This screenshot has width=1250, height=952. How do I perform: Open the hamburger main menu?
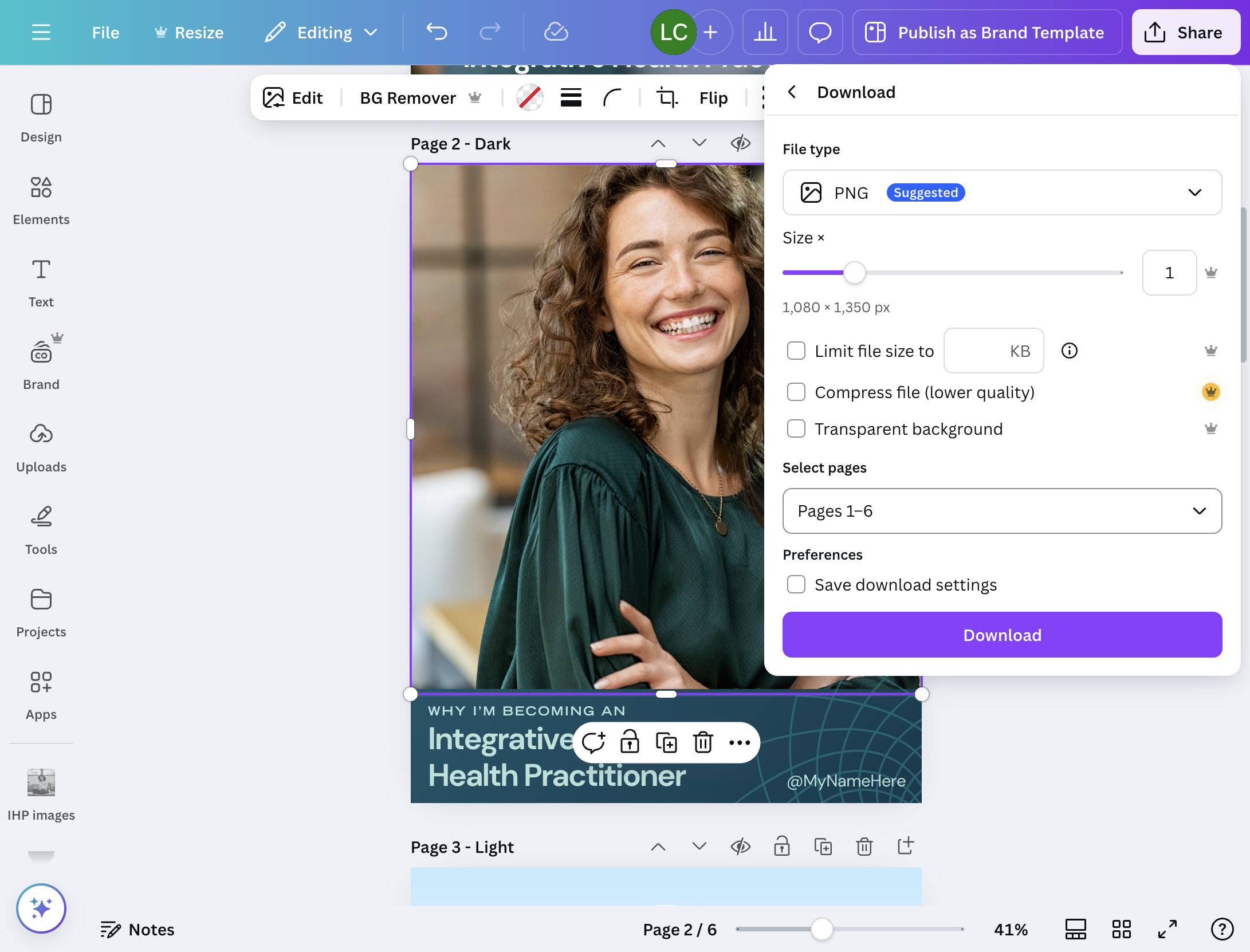click(41, 32)
